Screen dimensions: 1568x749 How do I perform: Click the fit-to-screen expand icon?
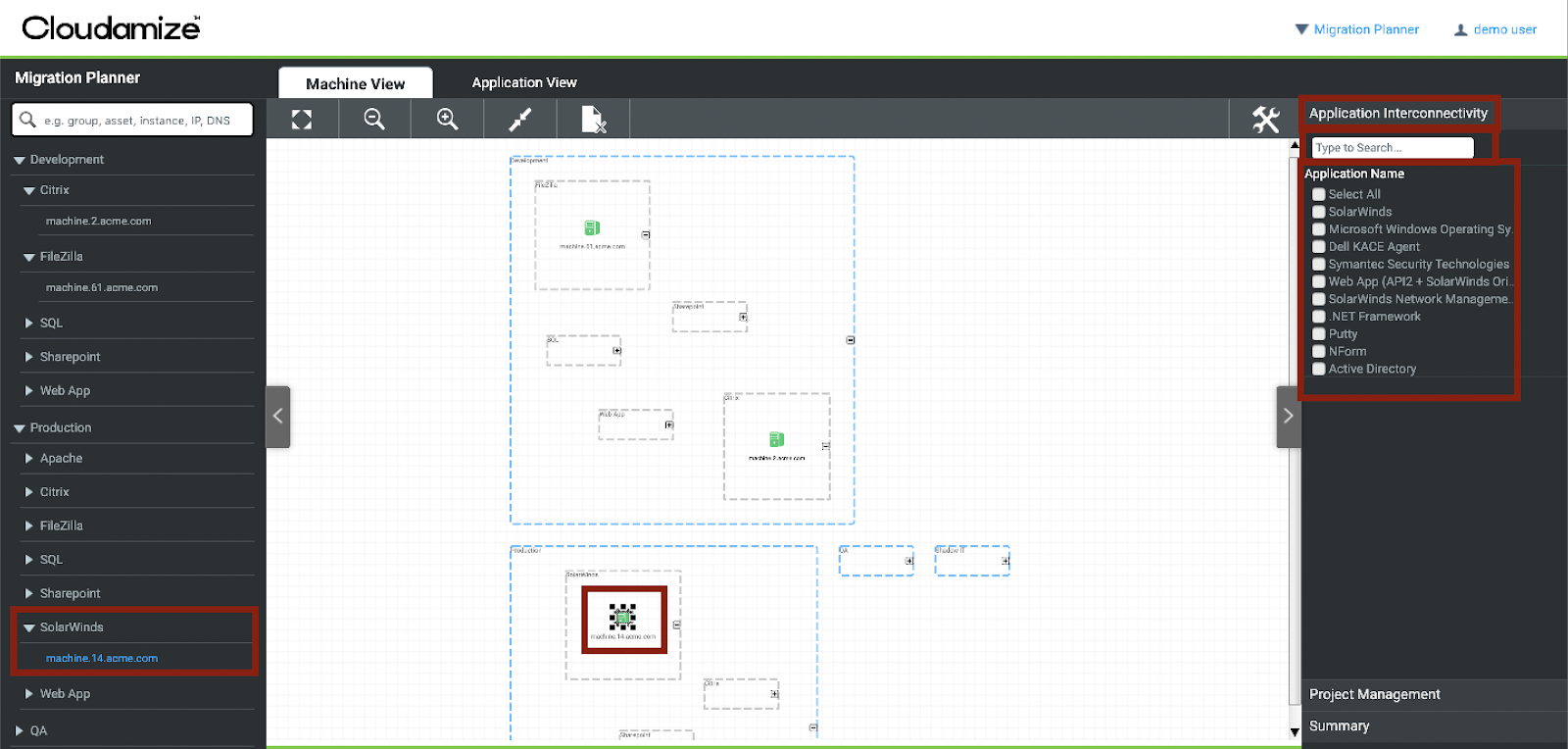tap(302, 120)
